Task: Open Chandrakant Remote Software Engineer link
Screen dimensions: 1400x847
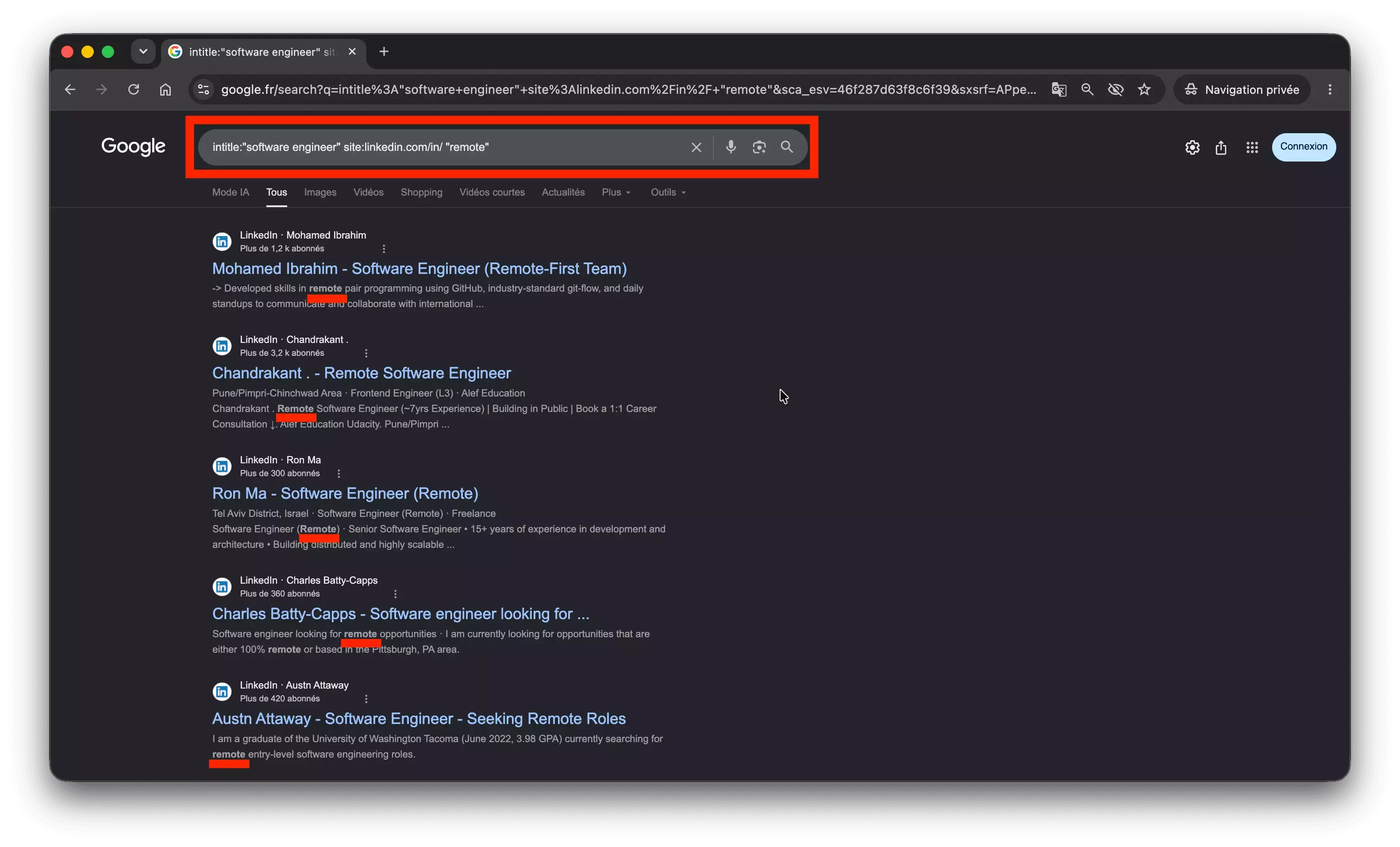Action: 362,373
